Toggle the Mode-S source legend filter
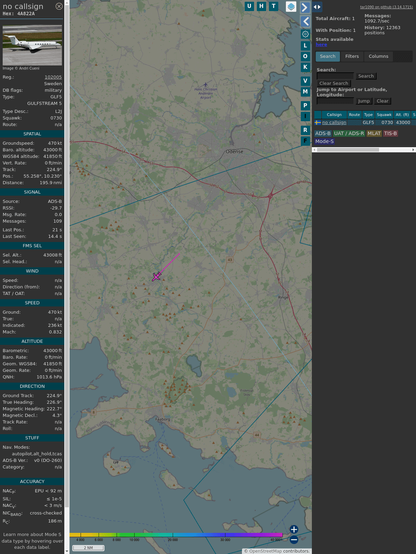Viewport: 416px width, 554px height. (x=324, y=141)
